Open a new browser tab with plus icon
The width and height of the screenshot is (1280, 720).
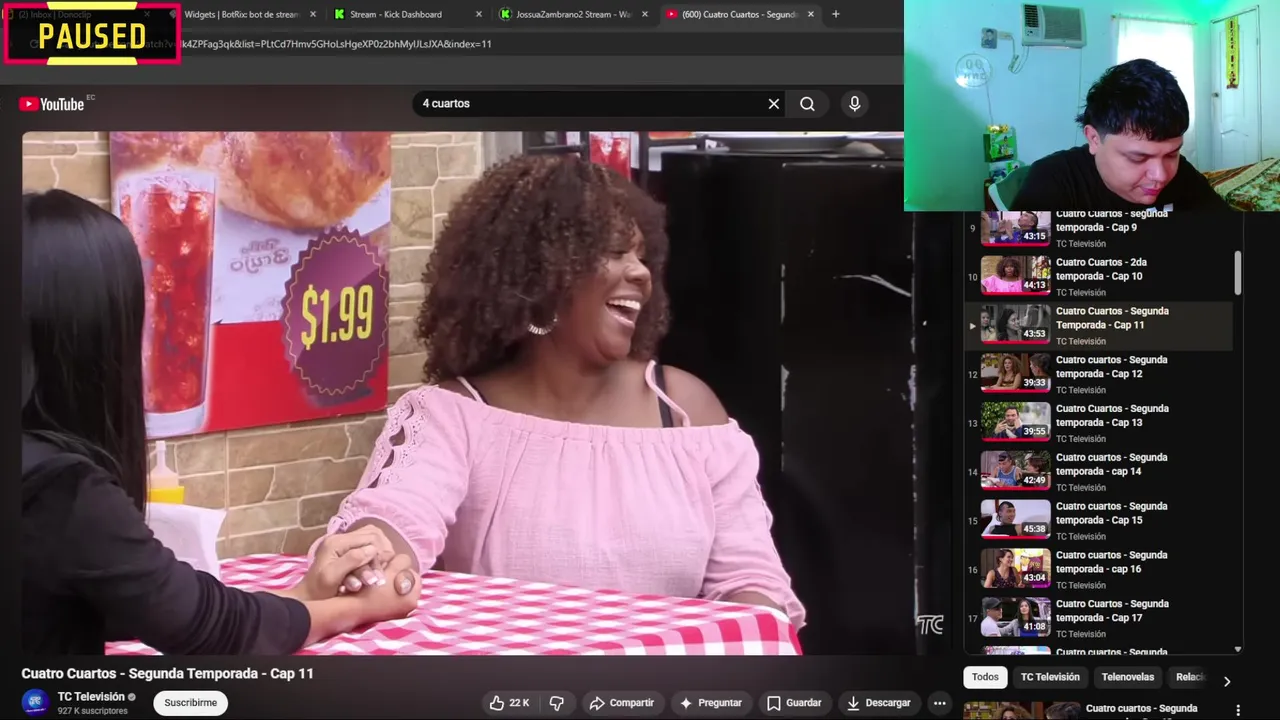[x=836, y=14]
